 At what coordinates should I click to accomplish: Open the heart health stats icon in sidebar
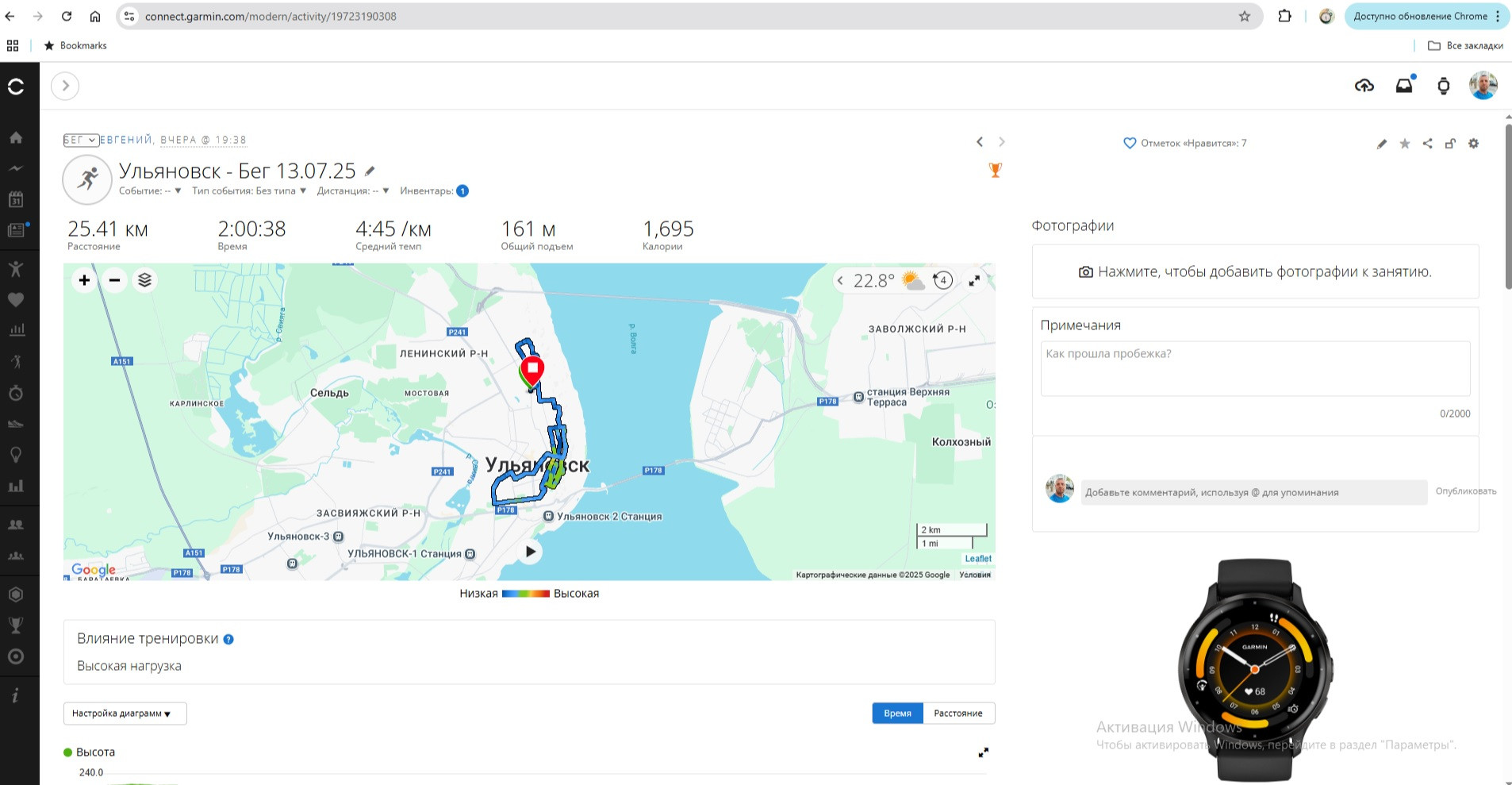pyautogui.click(x=16, y=299)
